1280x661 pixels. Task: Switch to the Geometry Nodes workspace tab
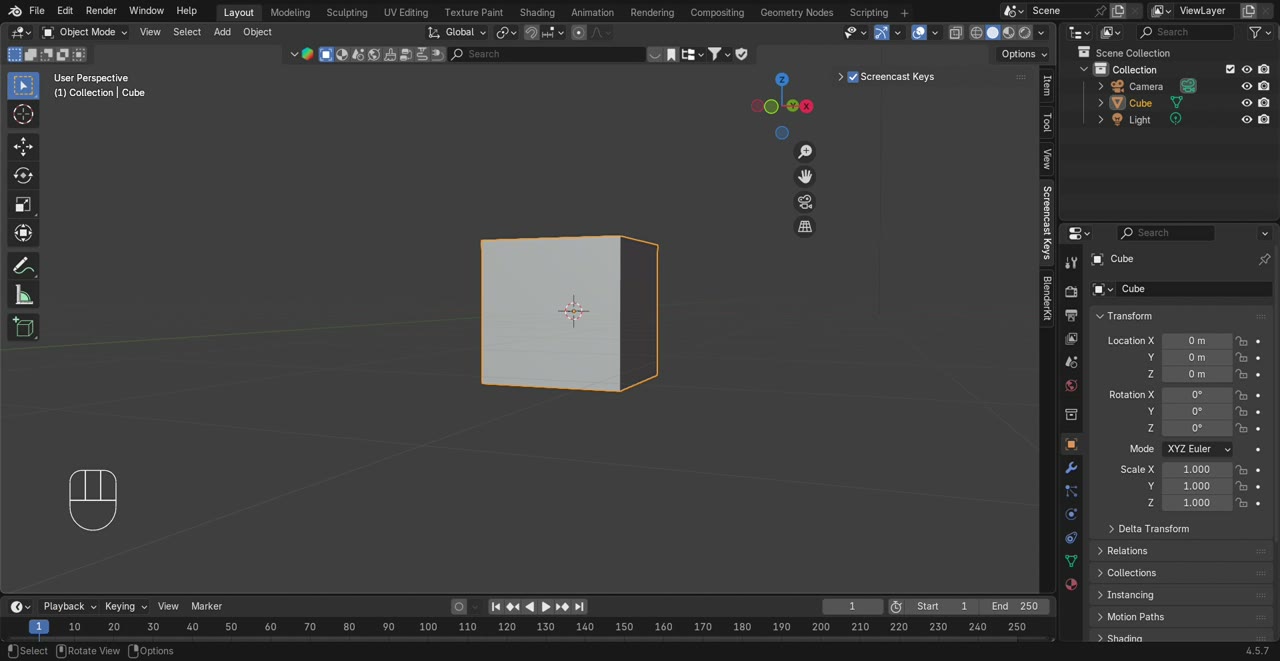(796, 12)
